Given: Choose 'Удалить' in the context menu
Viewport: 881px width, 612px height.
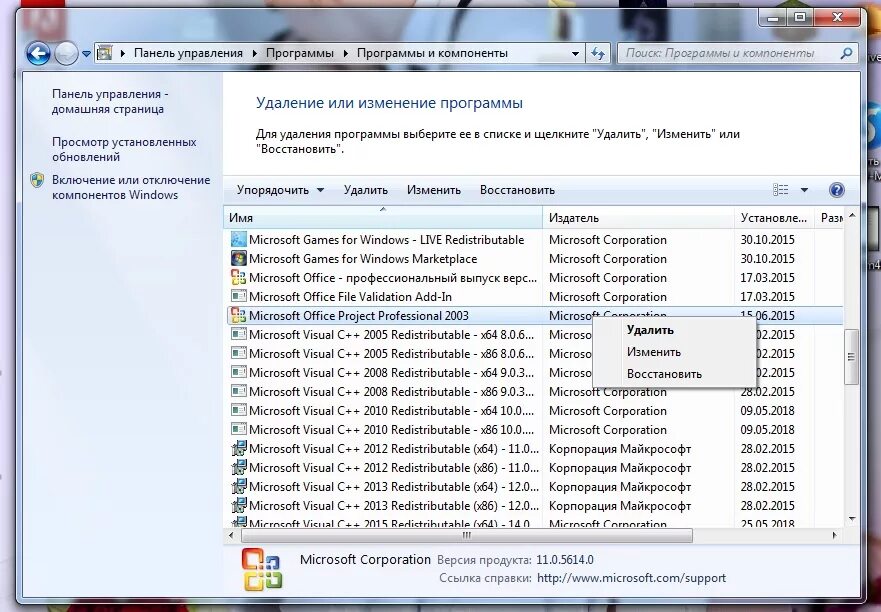Looking at the screenshot, I should click(x=673, y=330).
